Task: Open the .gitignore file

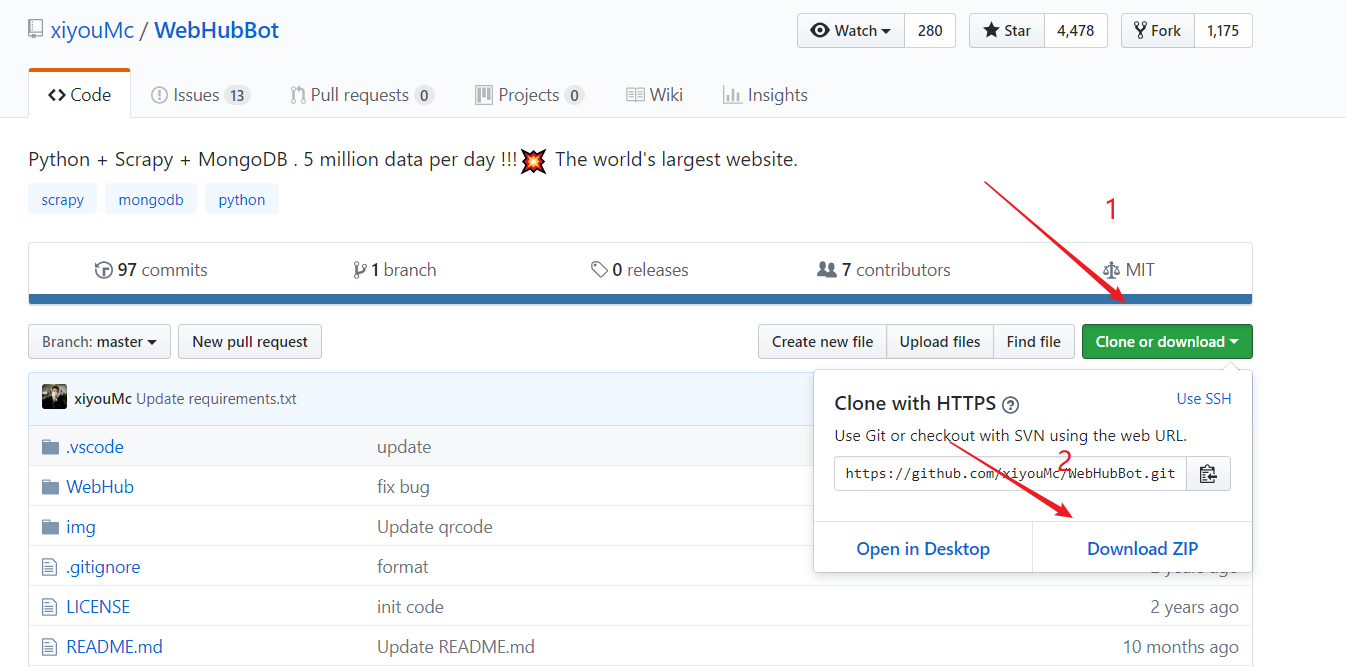Action: (103, 567)
